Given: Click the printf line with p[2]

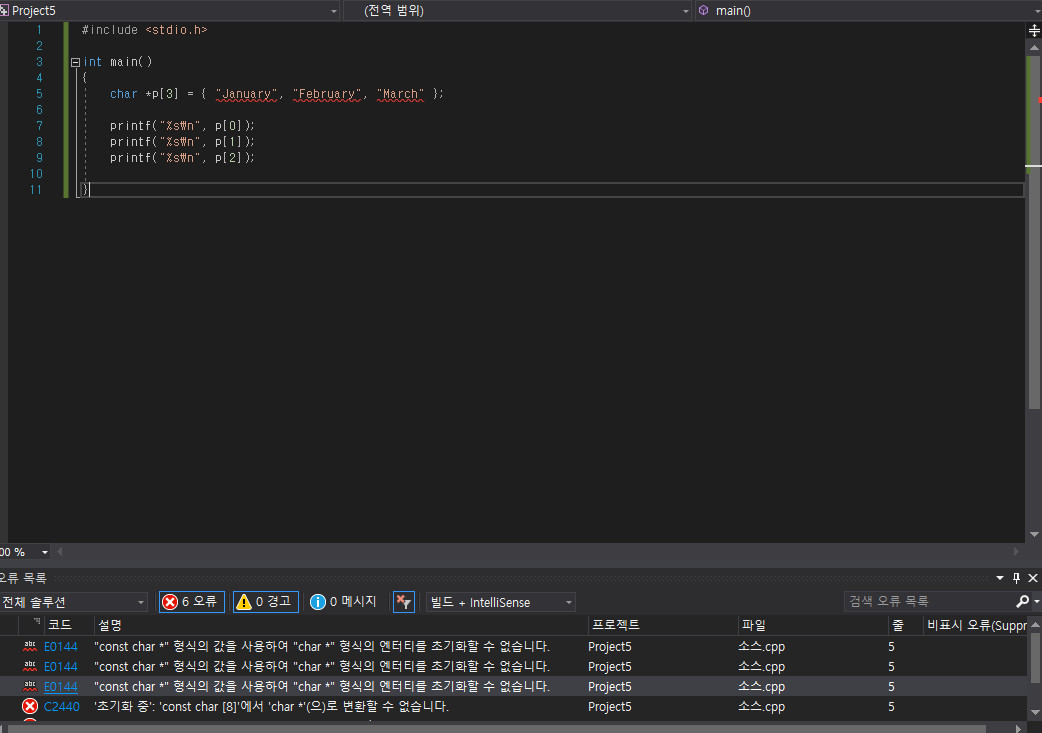Looking at the screenshot, I should click(x=182, y=157).
